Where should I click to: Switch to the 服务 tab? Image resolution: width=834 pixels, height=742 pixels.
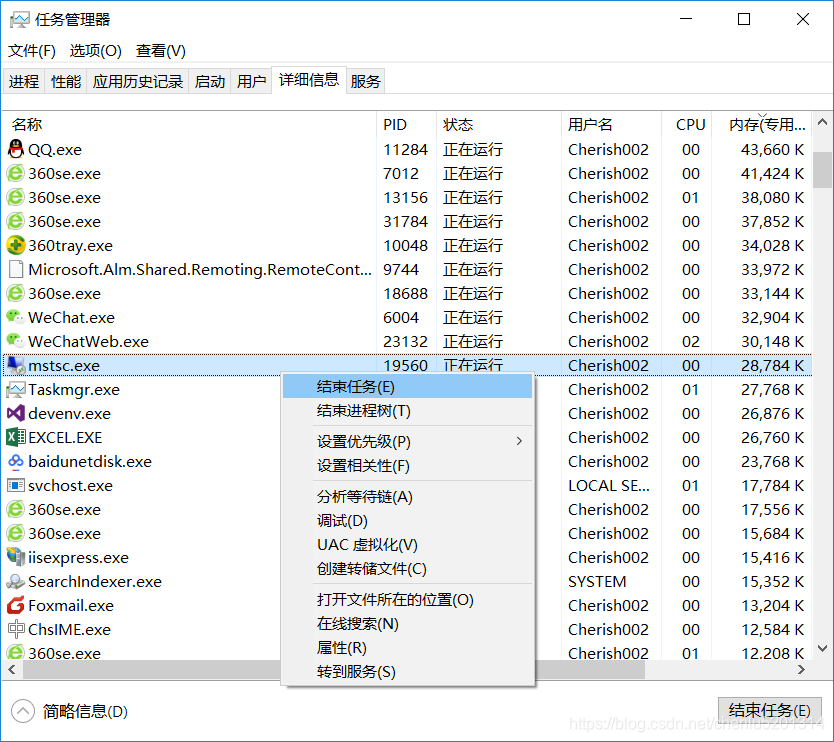365,81
